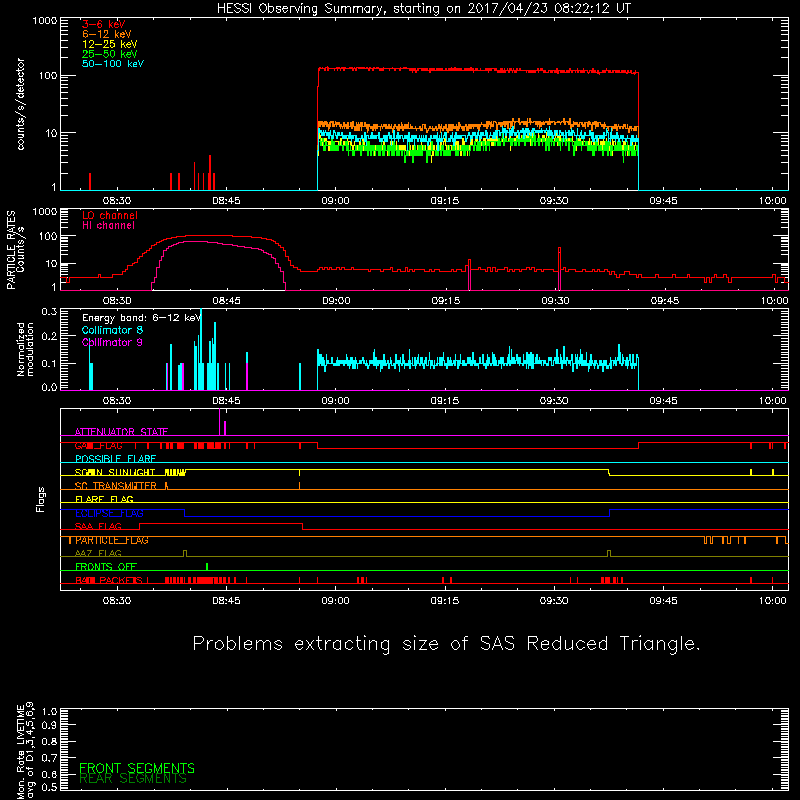The height and width of the screenshot is (800, 800).
Task: Click the SC_IN_SUNLIGHT flag label
Action: 115,472
